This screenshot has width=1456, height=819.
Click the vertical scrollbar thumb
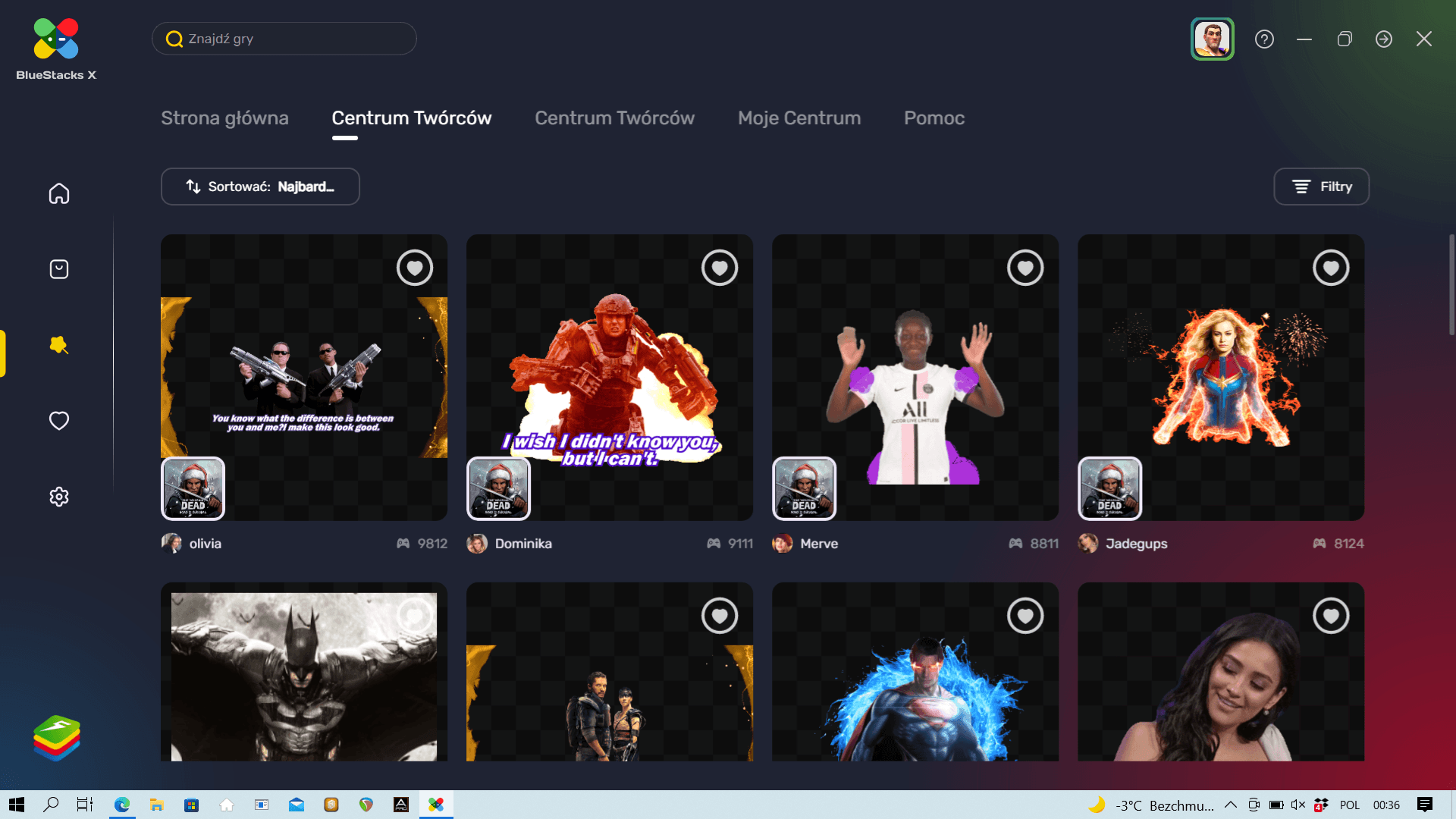pyautogui.click(x=1451, y=284)
